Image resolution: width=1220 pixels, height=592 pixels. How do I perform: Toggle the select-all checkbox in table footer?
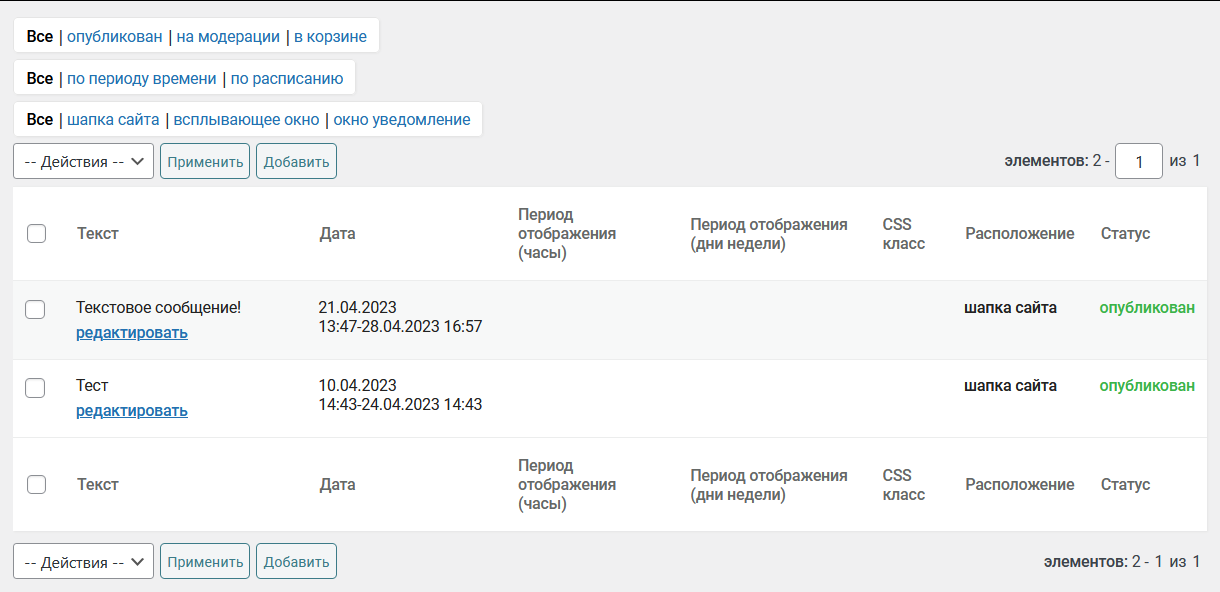point(37,485)
